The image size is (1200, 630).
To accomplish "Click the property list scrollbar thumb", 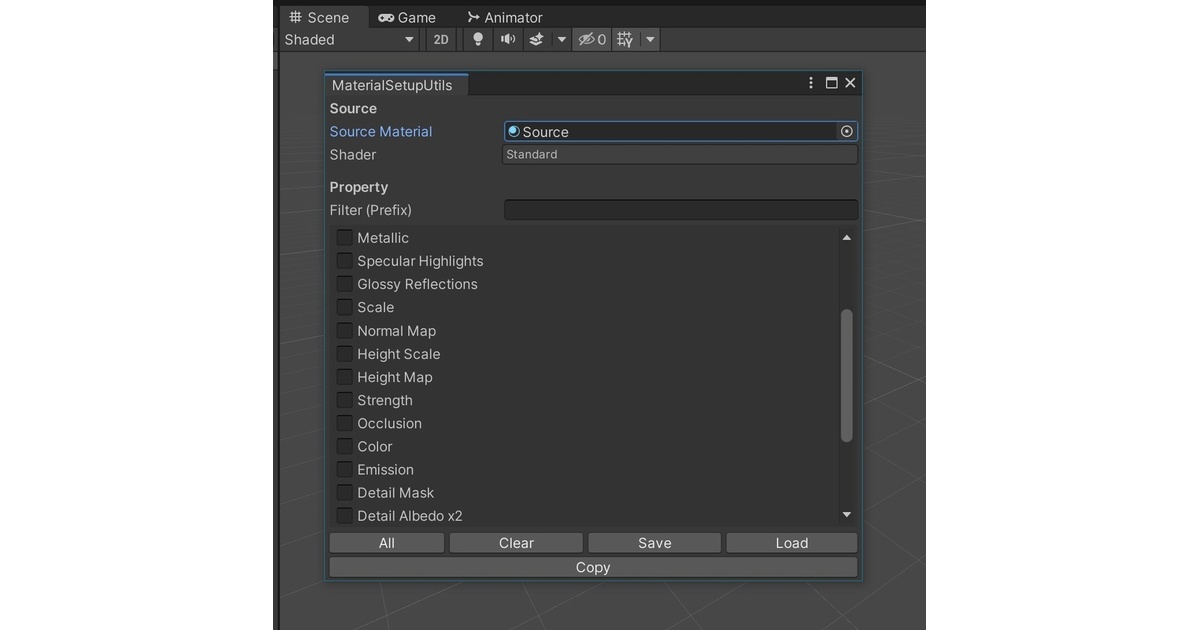I will (x=846, y=375).
